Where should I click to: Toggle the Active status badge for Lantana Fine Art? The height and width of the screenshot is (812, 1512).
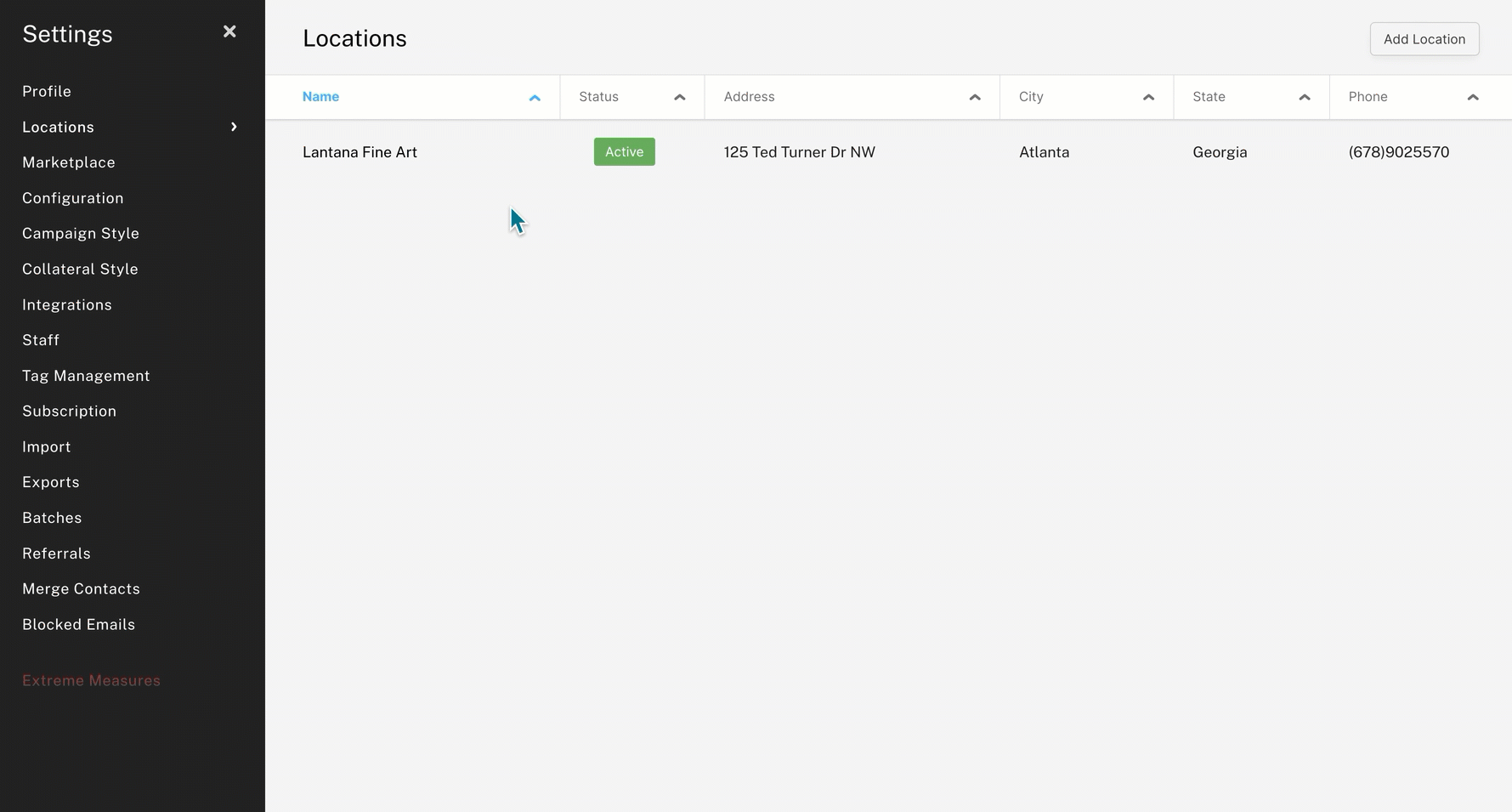(624, 151)
